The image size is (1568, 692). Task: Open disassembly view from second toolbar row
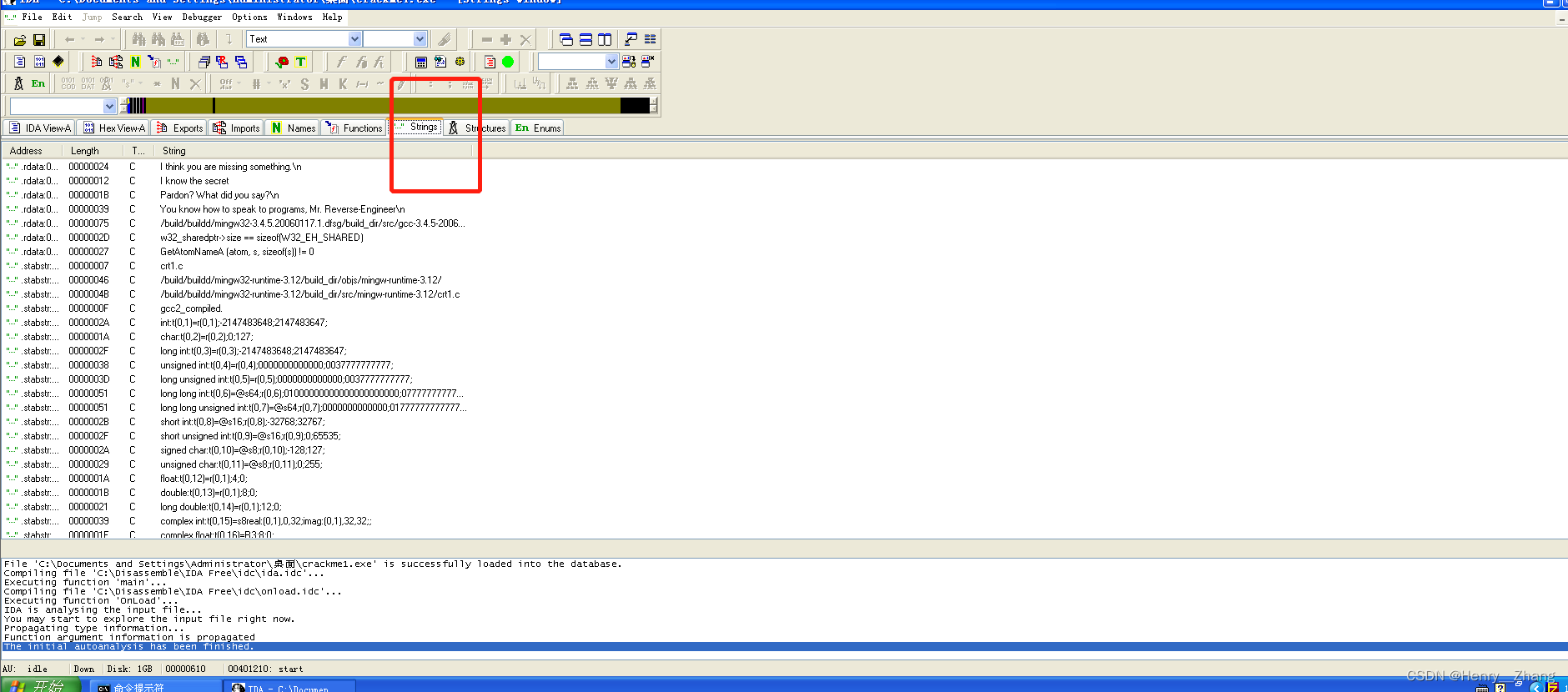coord(20,62)
